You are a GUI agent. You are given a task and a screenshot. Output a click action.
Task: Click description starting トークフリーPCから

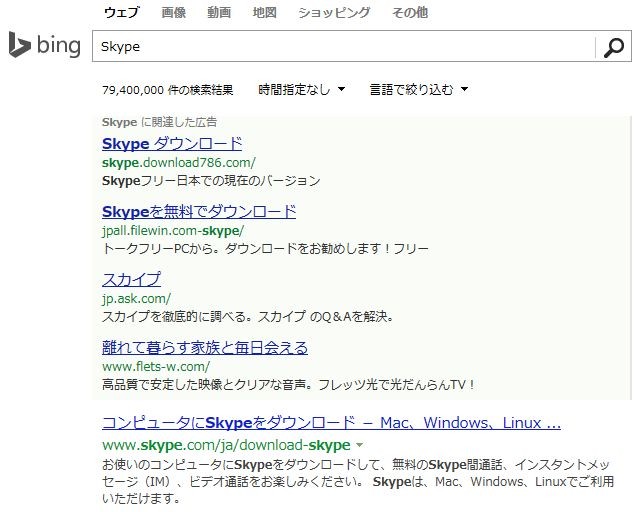tap(266, 248)
